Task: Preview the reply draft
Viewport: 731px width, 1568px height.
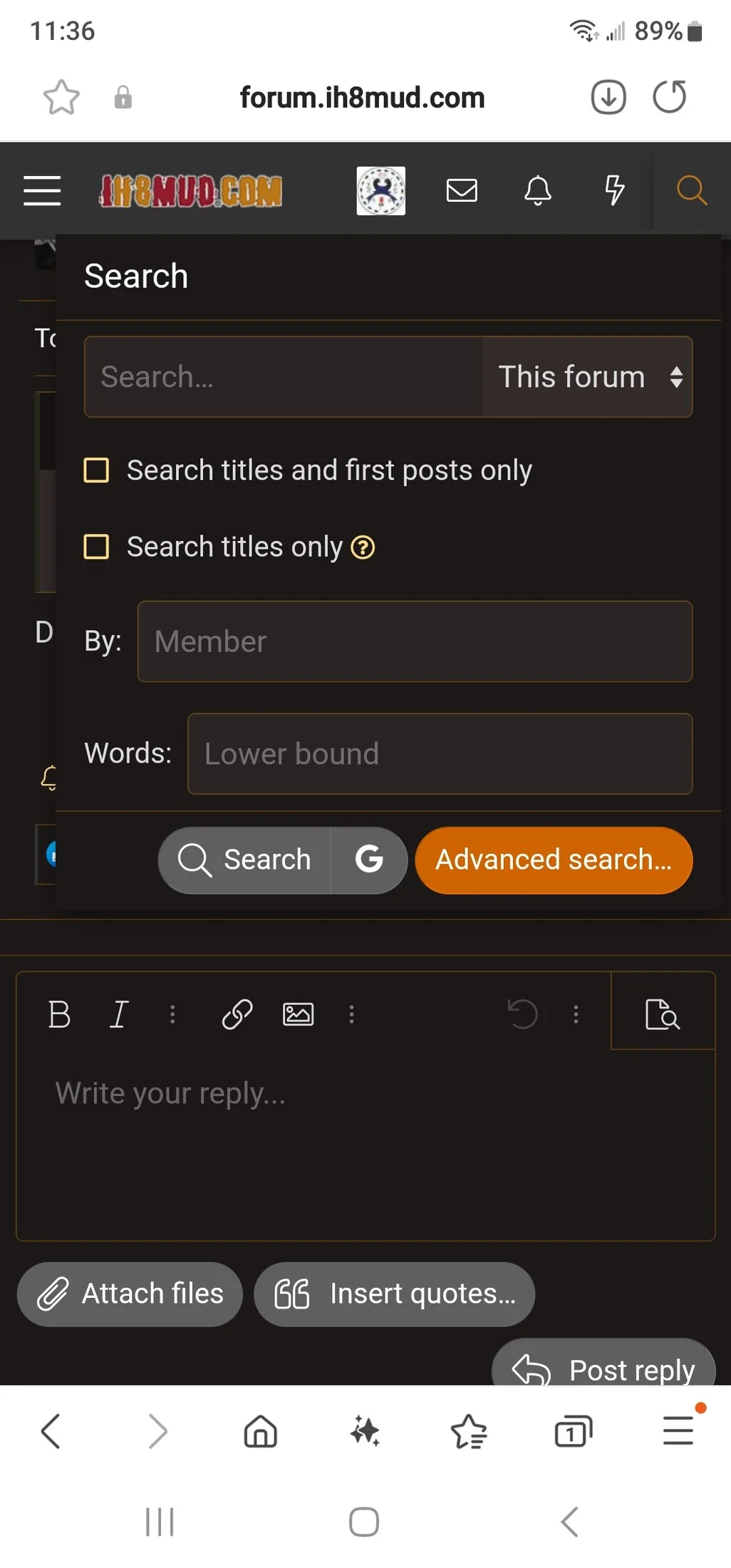Action: click(662, 1014)
